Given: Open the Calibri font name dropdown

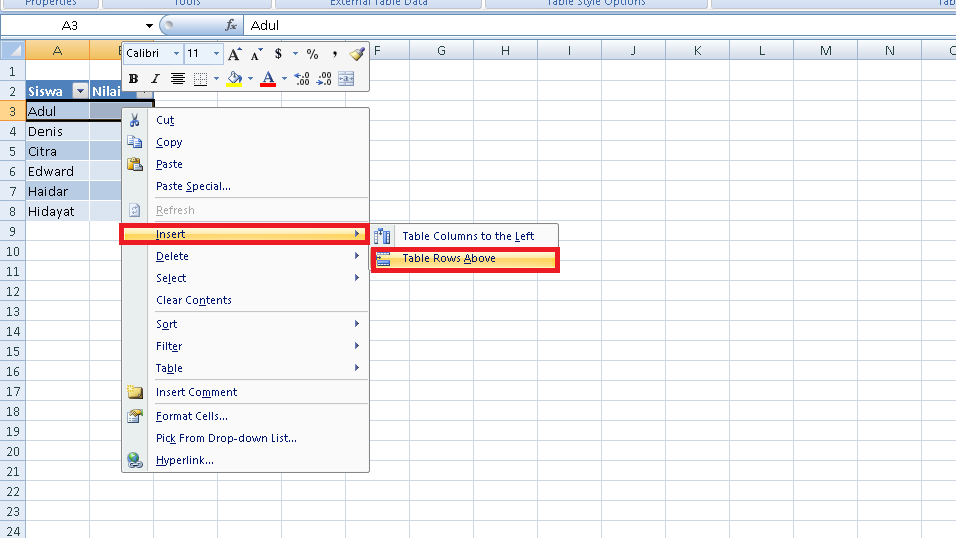Looking at the screenshot, I should (177, 54).
